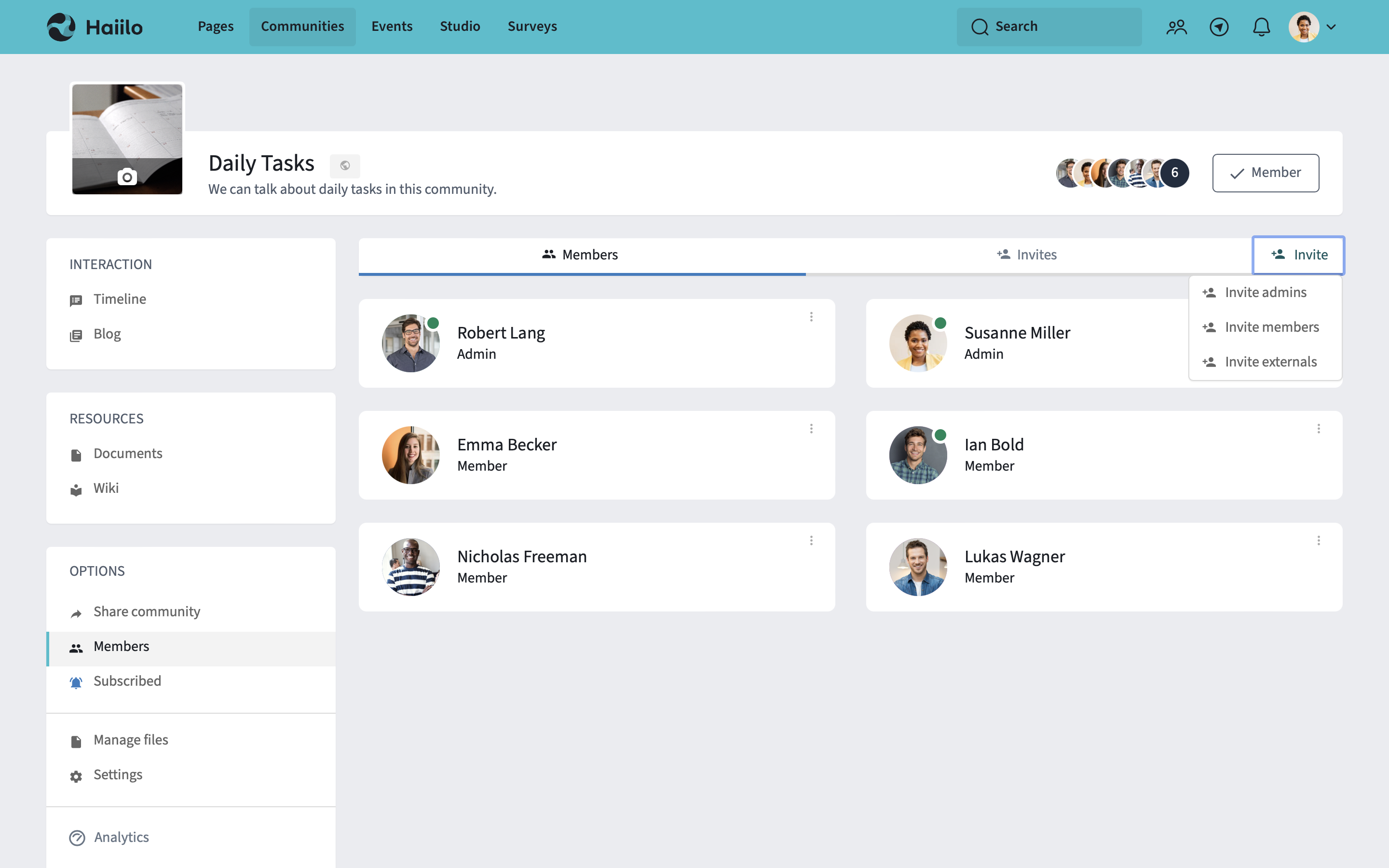The width and height of the screenshot is (1389, 868).
Task: Open options menu for Lukas Wagner
Action: click(x=1319, y=541)
